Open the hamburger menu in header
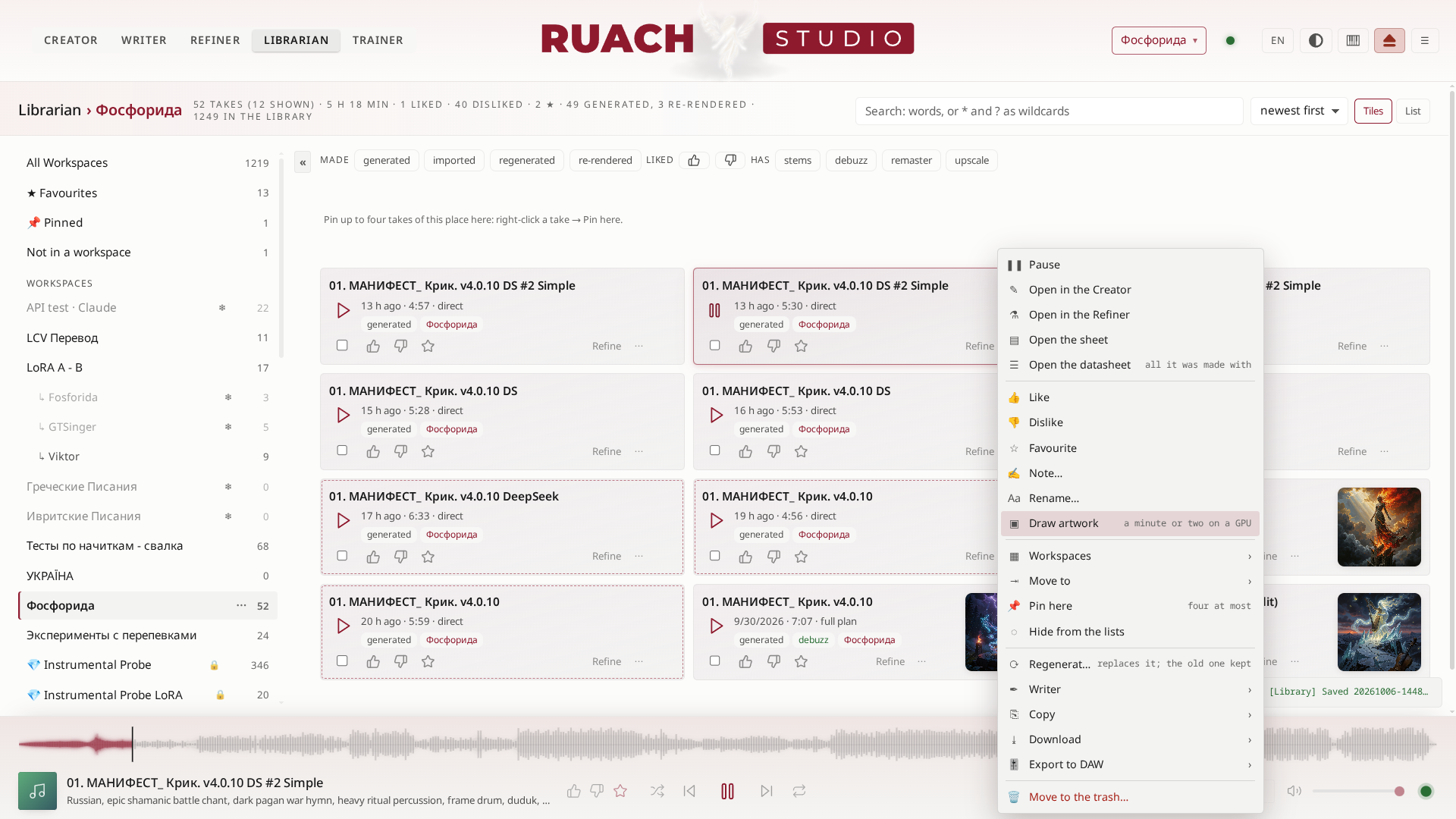 pos(1425,40)
